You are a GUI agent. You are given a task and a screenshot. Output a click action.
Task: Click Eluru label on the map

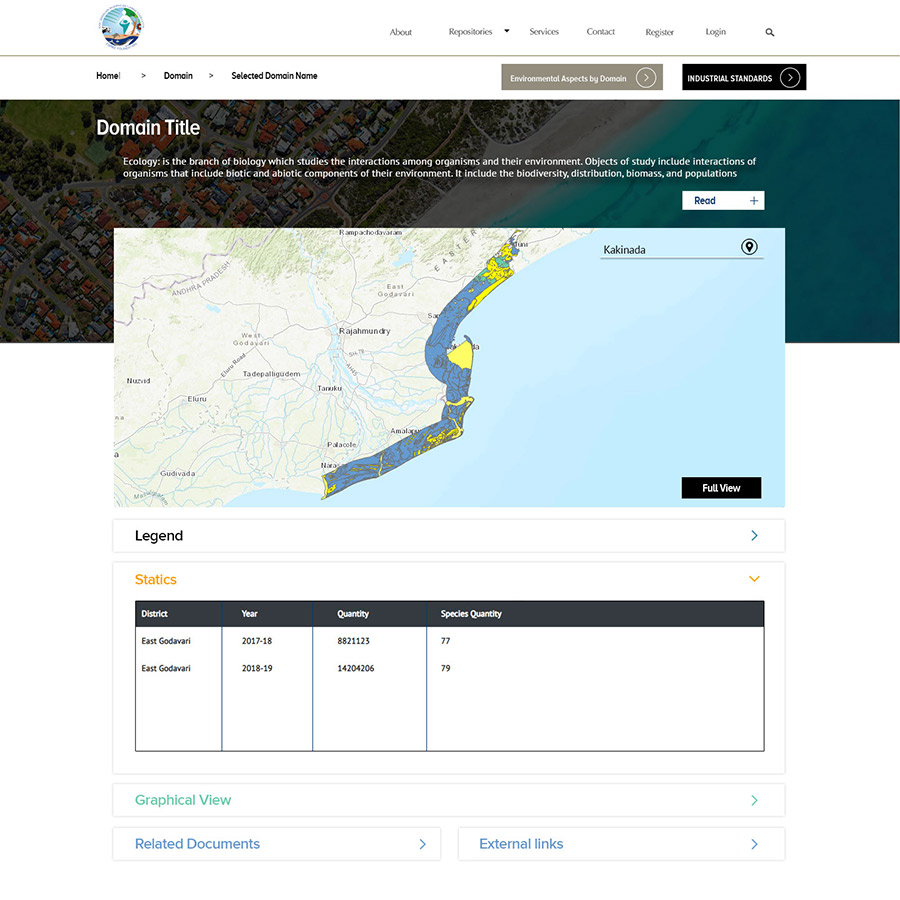[x=197, y=399]
